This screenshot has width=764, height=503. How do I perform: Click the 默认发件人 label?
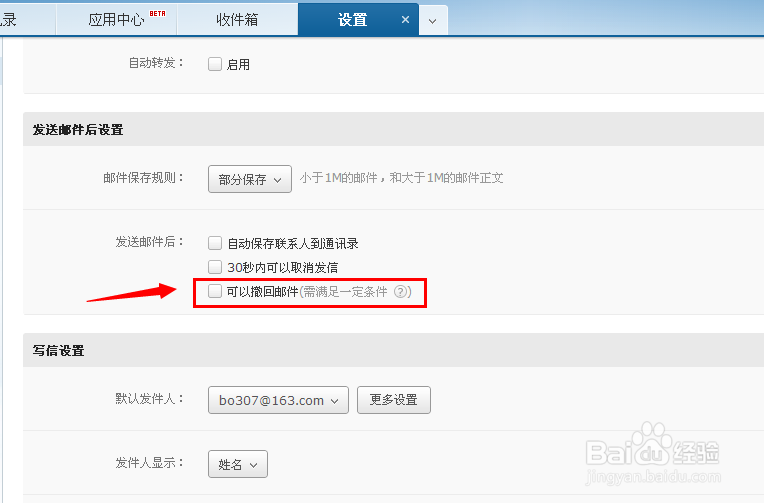pyautogui.click(x=149, y=399)
